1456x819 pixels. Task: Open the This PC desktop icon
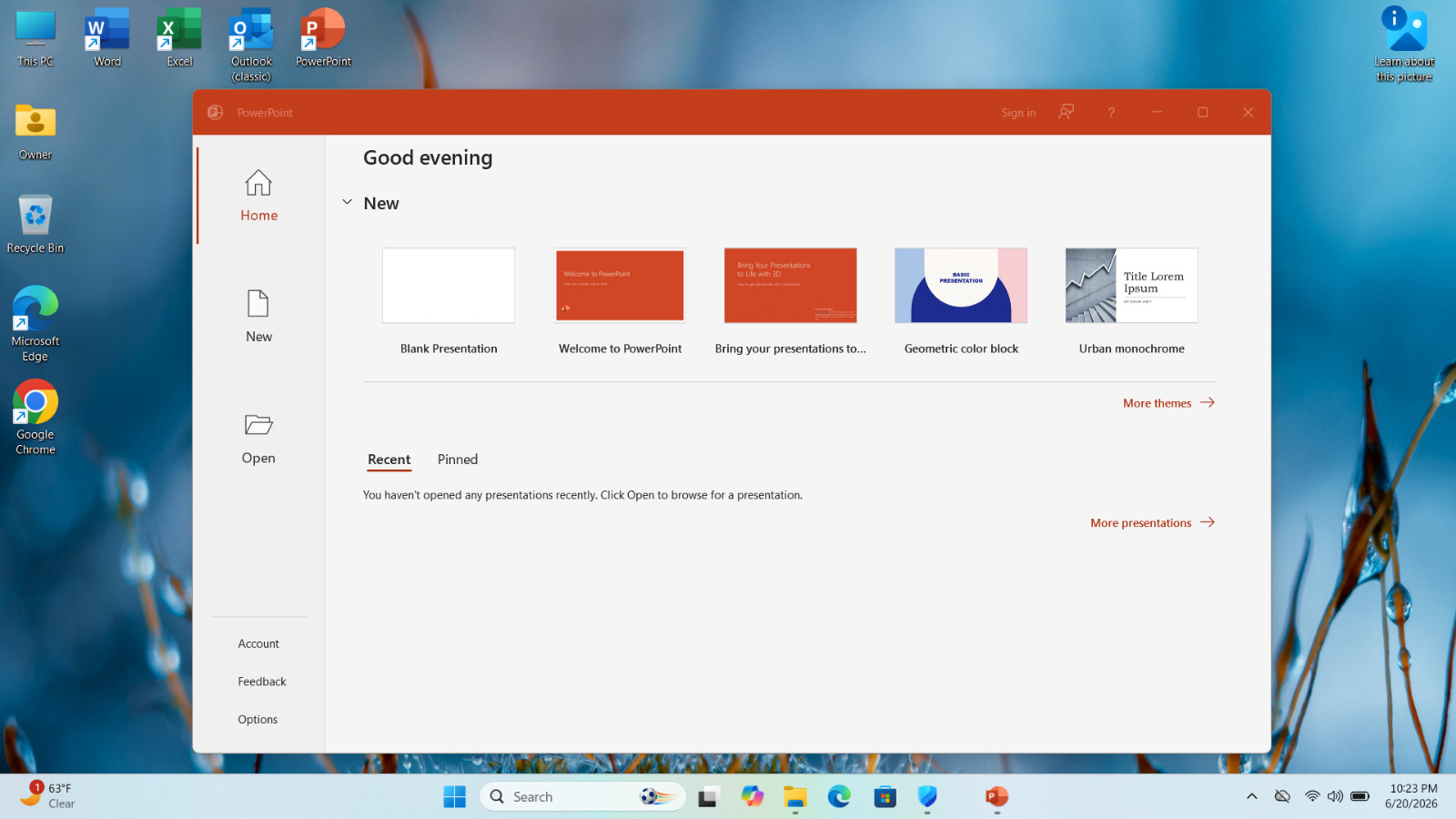[x=35, y=38]
